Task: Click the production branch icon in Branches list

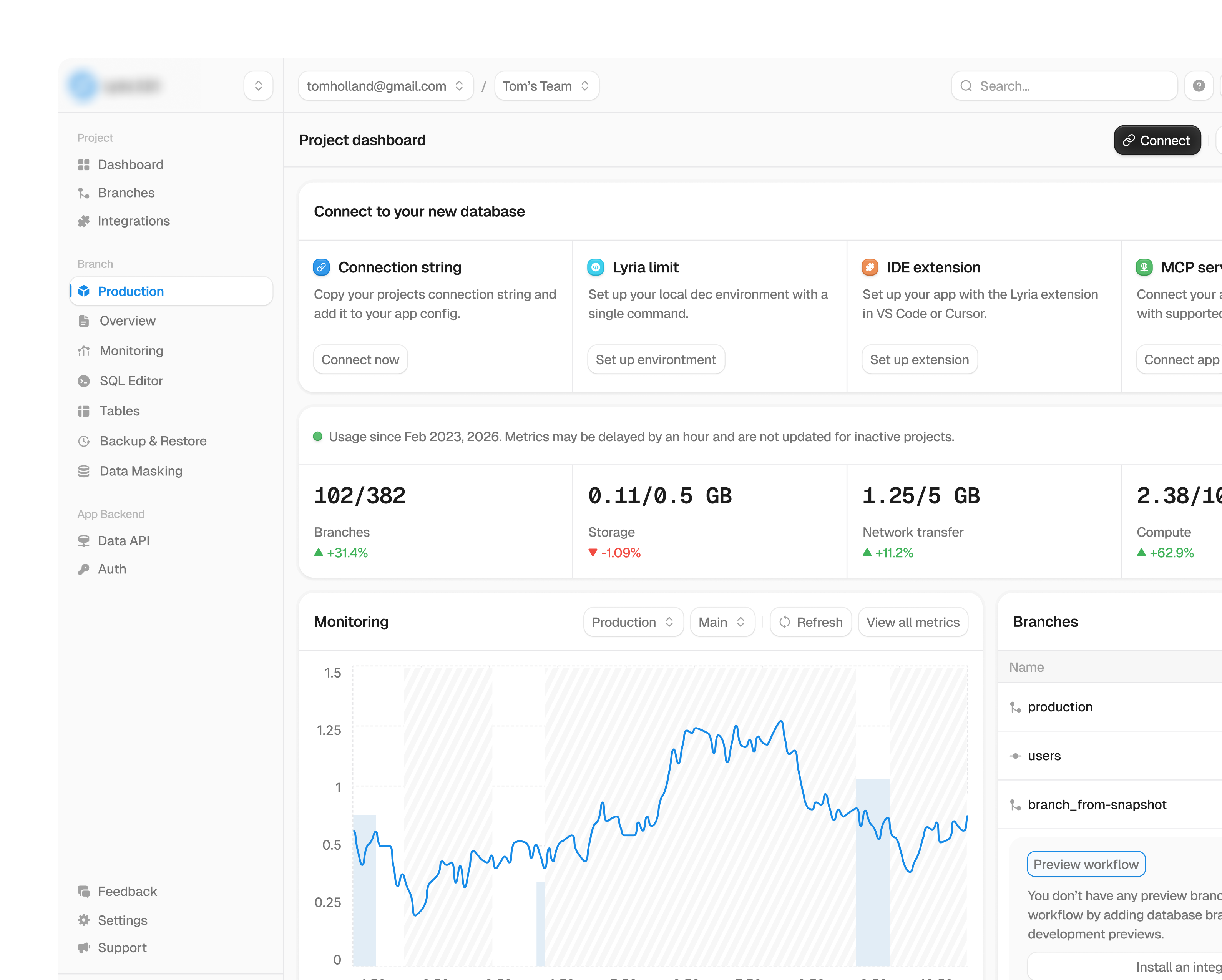Action: point(1016,707)
